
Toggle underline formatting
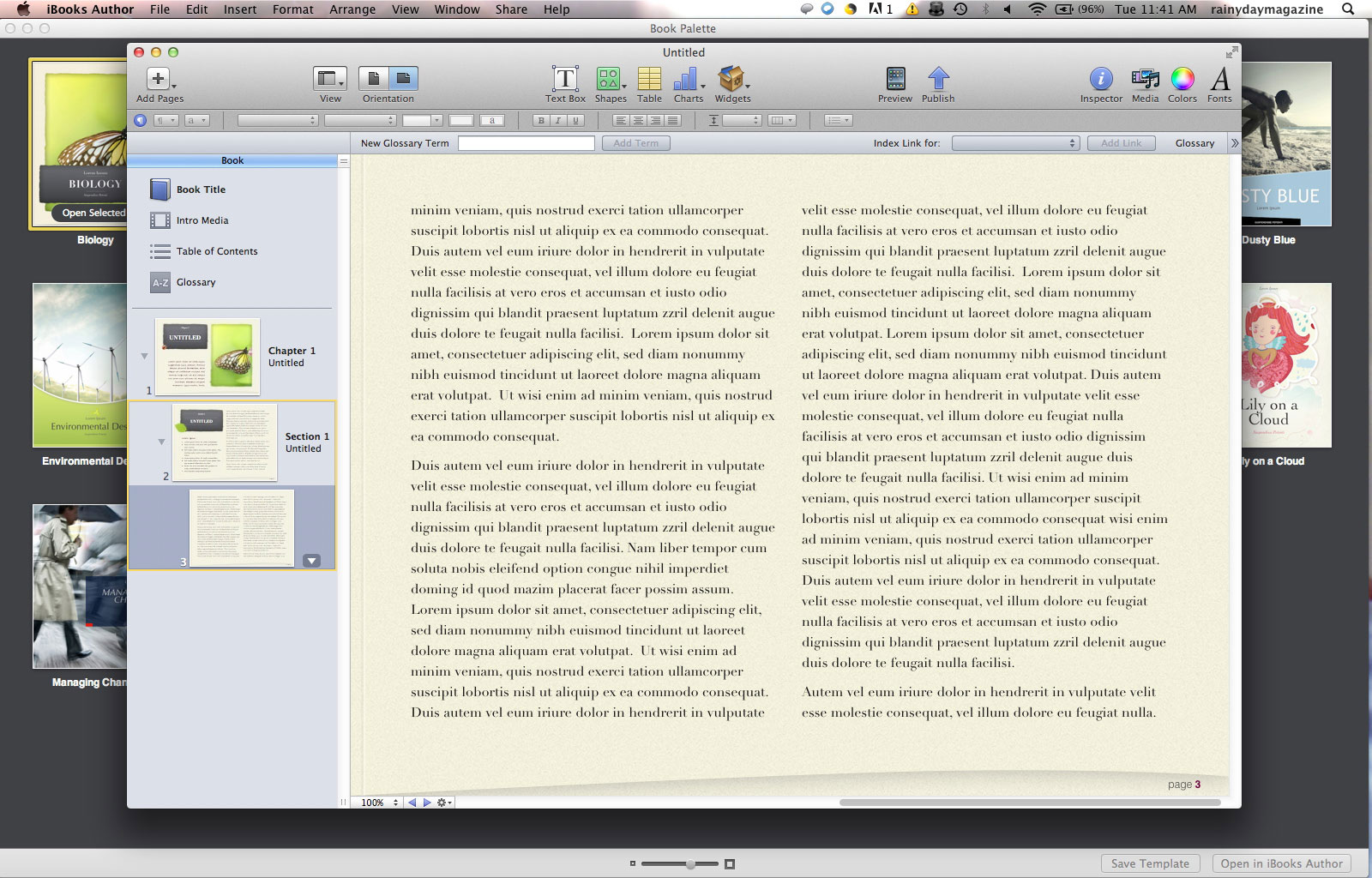pos(576,120)
